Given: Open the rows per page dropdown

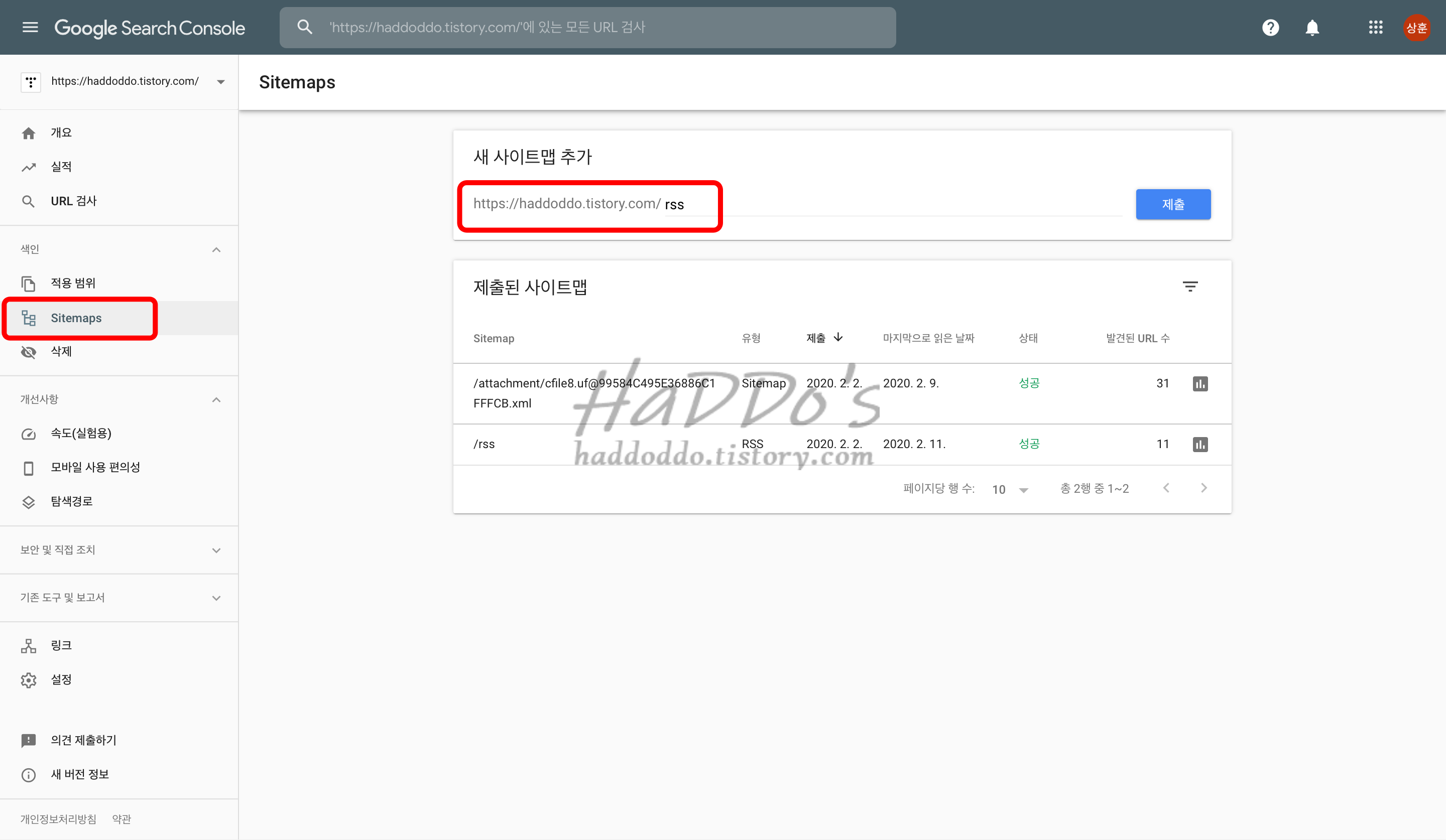Looking at the screenshot, I should [x=1010, y=489].
